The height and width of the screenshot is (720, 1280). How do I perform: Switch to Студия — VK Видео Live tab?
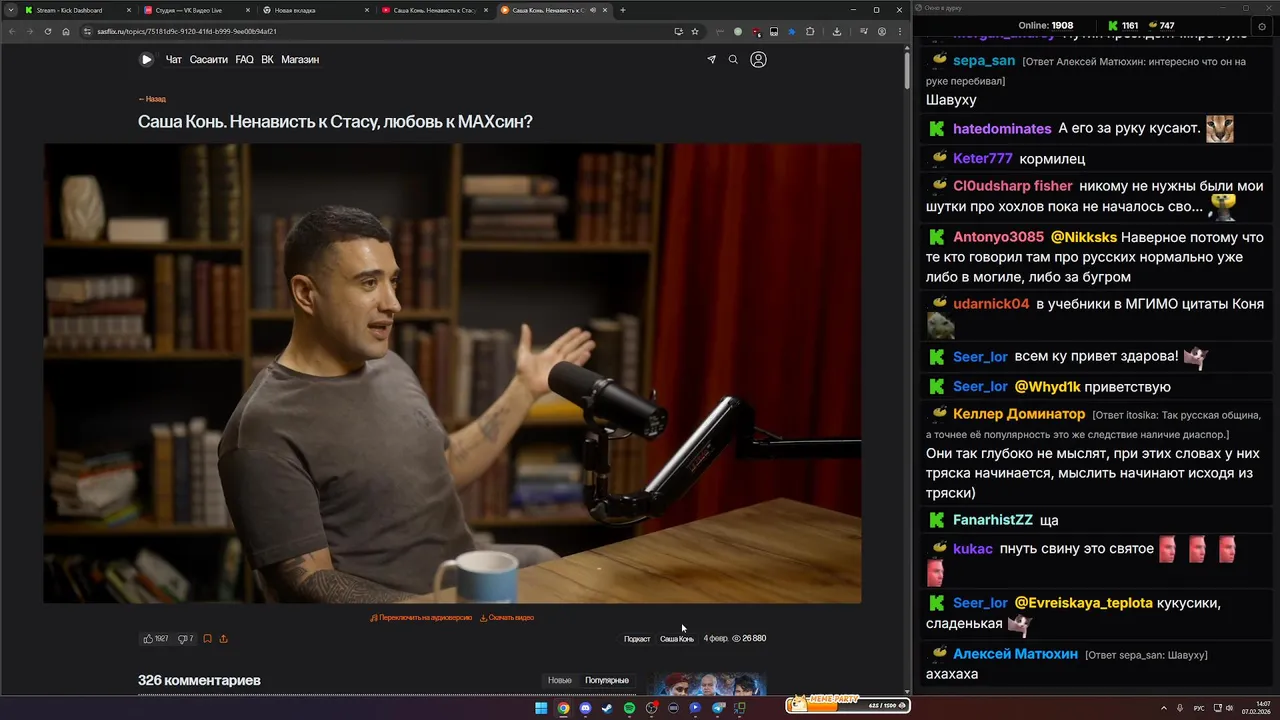198,10
